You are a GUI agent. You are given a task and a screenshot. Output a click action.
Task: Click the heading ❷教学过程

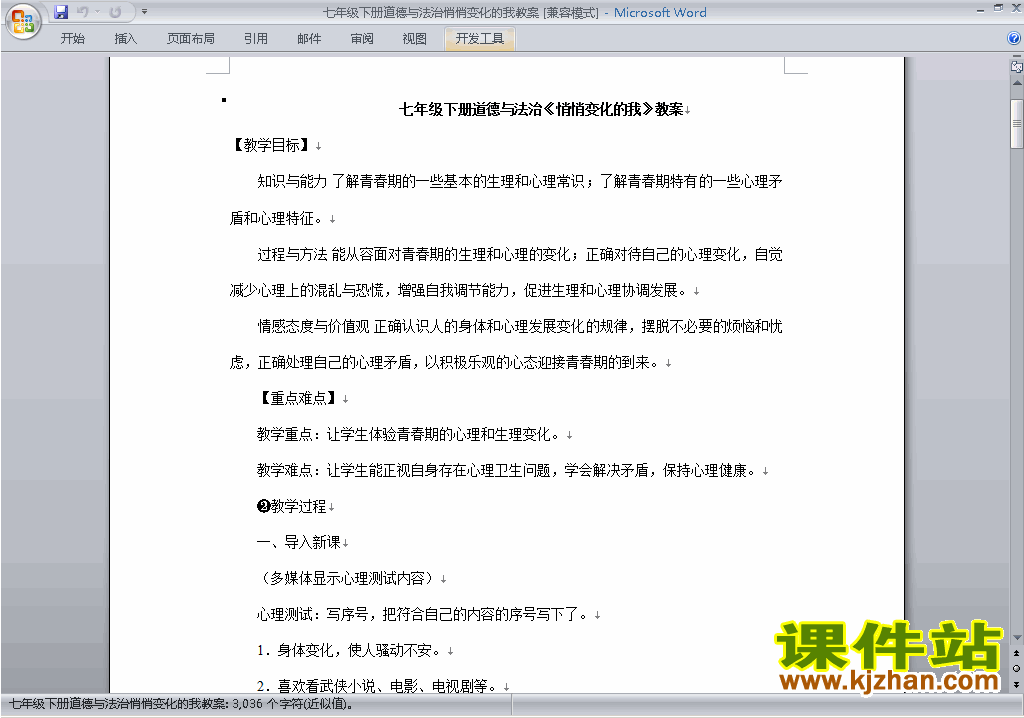291,506
